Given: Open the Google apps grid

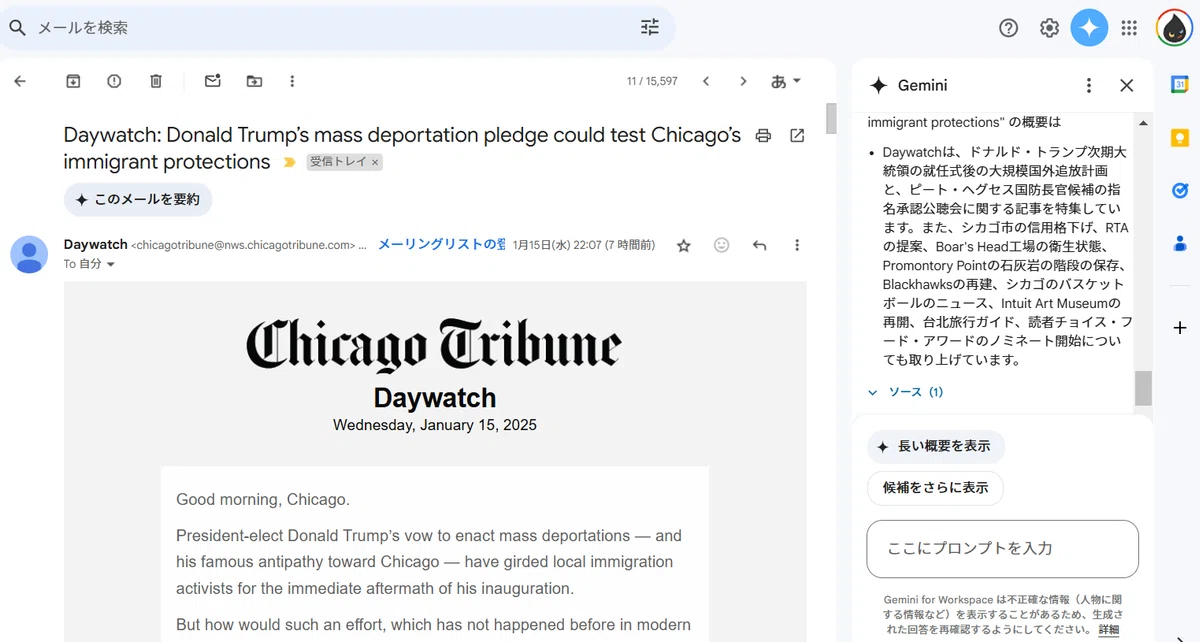Looking at the screenshot, I should pyautogui.click(x=1129, y=28).
